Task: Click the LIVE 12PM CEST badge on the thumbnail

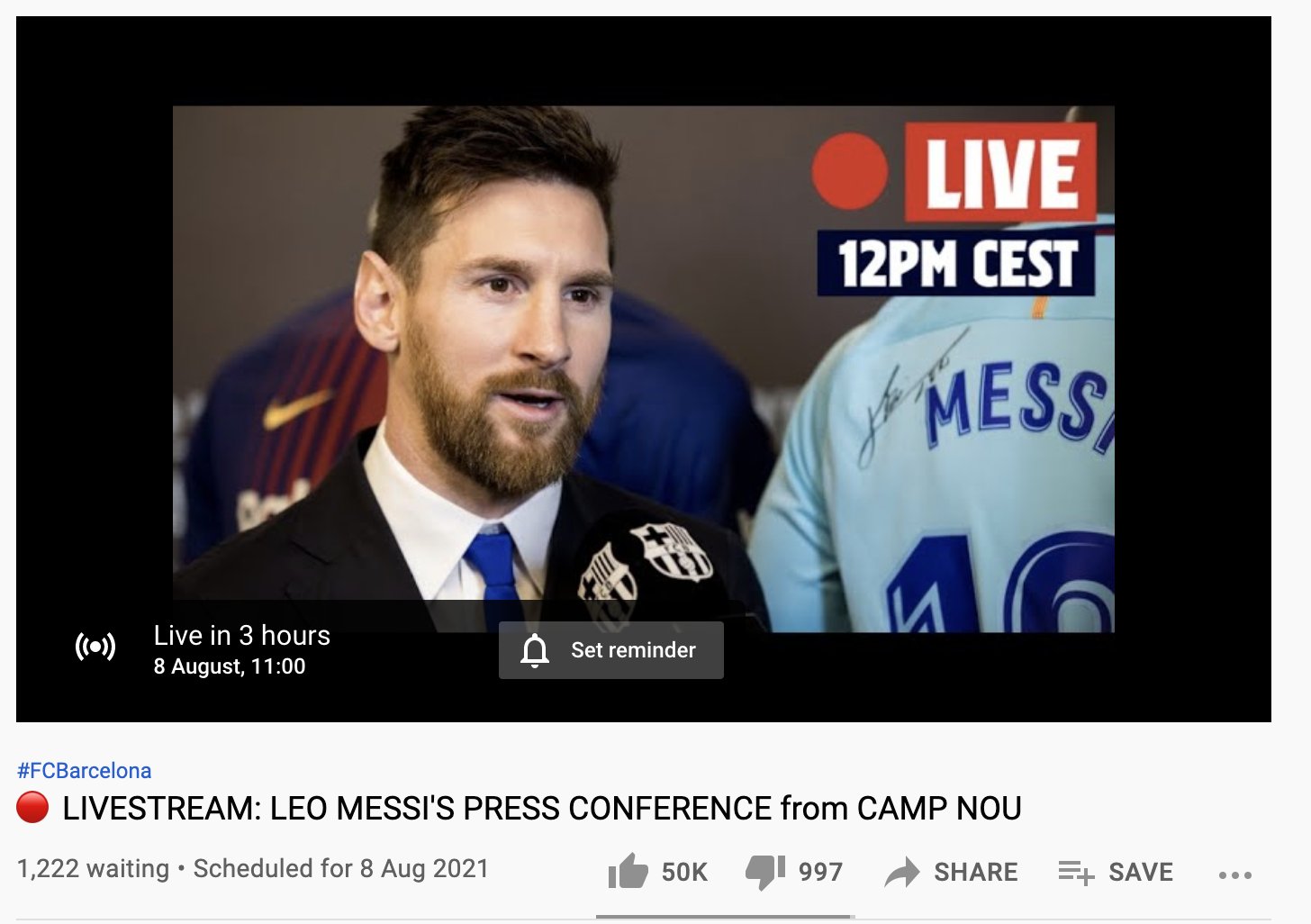Action: point(955,209)
